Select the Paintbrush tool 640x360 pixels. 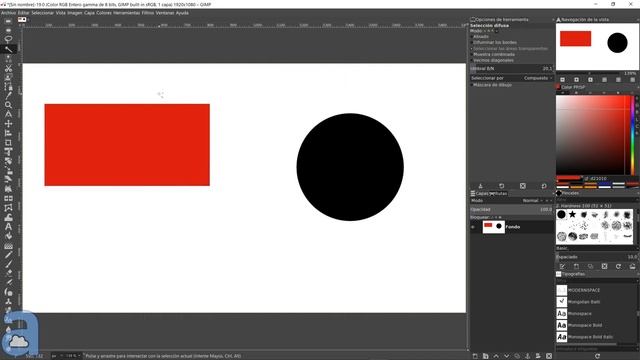(8, 264)
